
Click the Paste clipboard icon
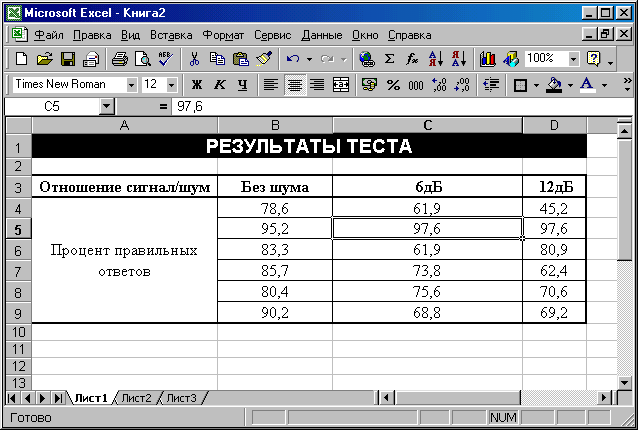pyautogui.click(x=240, y=59)
